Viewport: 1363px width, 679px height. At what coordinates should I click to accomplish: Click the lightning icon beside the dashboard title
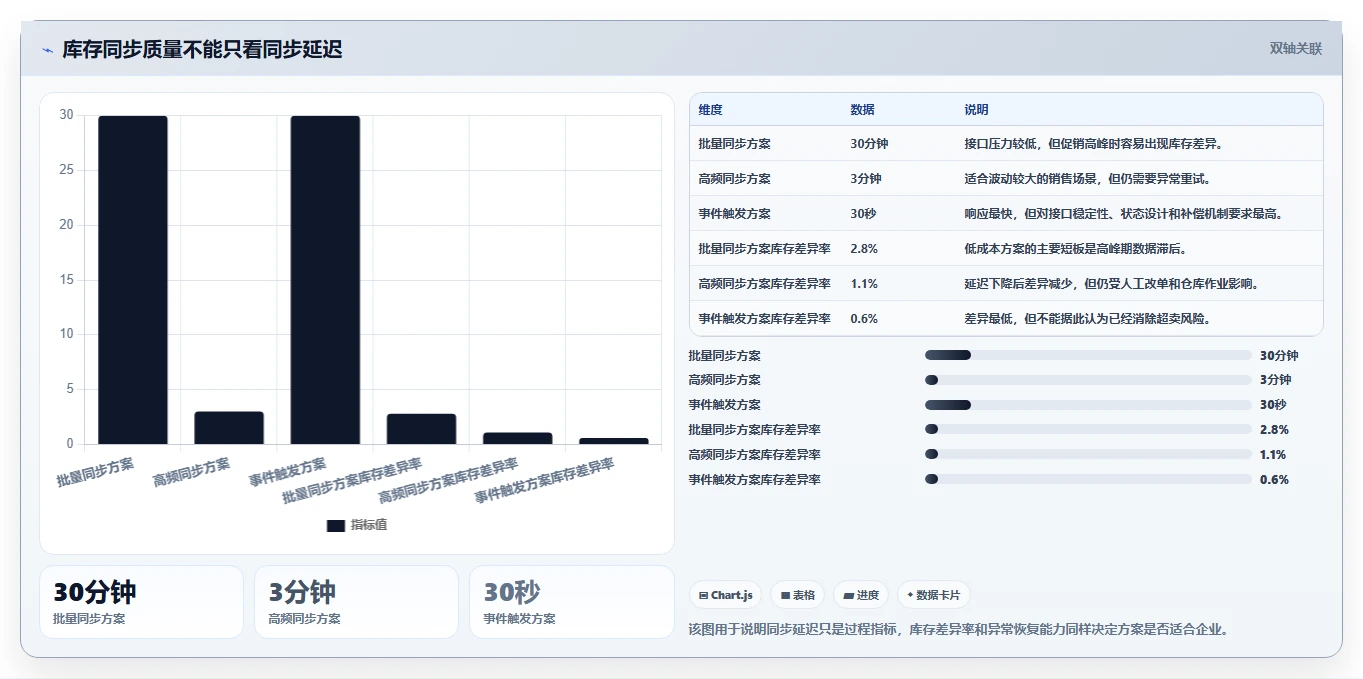click(48, 50)
